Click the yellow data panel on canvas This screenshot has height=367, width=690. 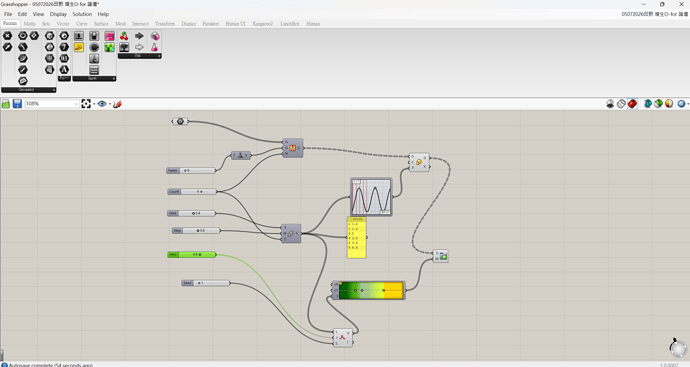pos(357,238)
